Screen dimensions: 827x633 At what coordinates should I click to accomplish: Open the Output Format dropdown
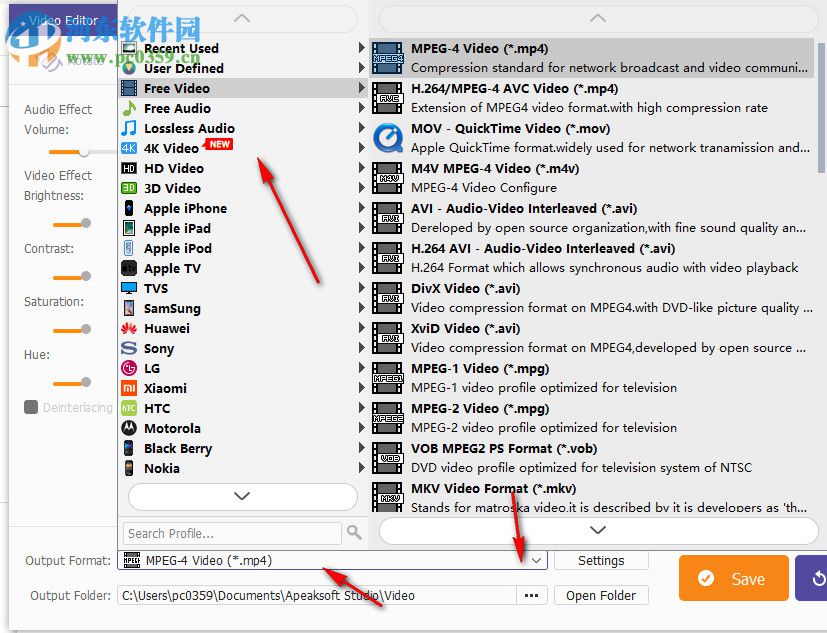(x=534, y=560)
